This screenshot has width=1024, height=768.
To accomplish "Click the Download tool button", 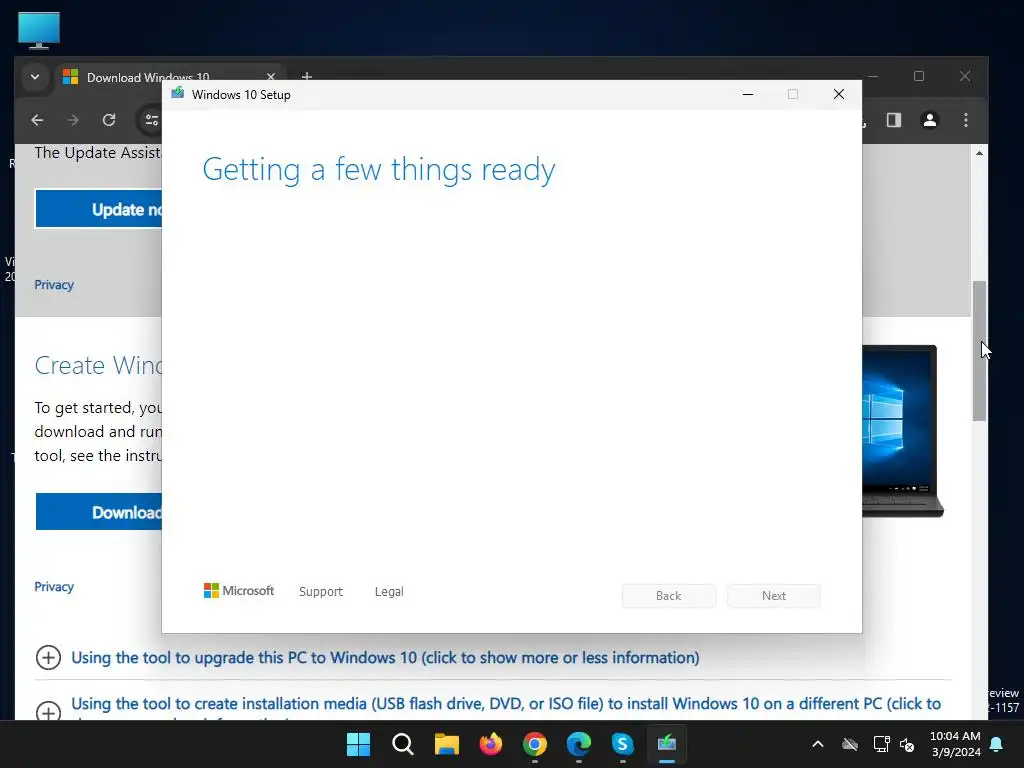I will [99, 512].
